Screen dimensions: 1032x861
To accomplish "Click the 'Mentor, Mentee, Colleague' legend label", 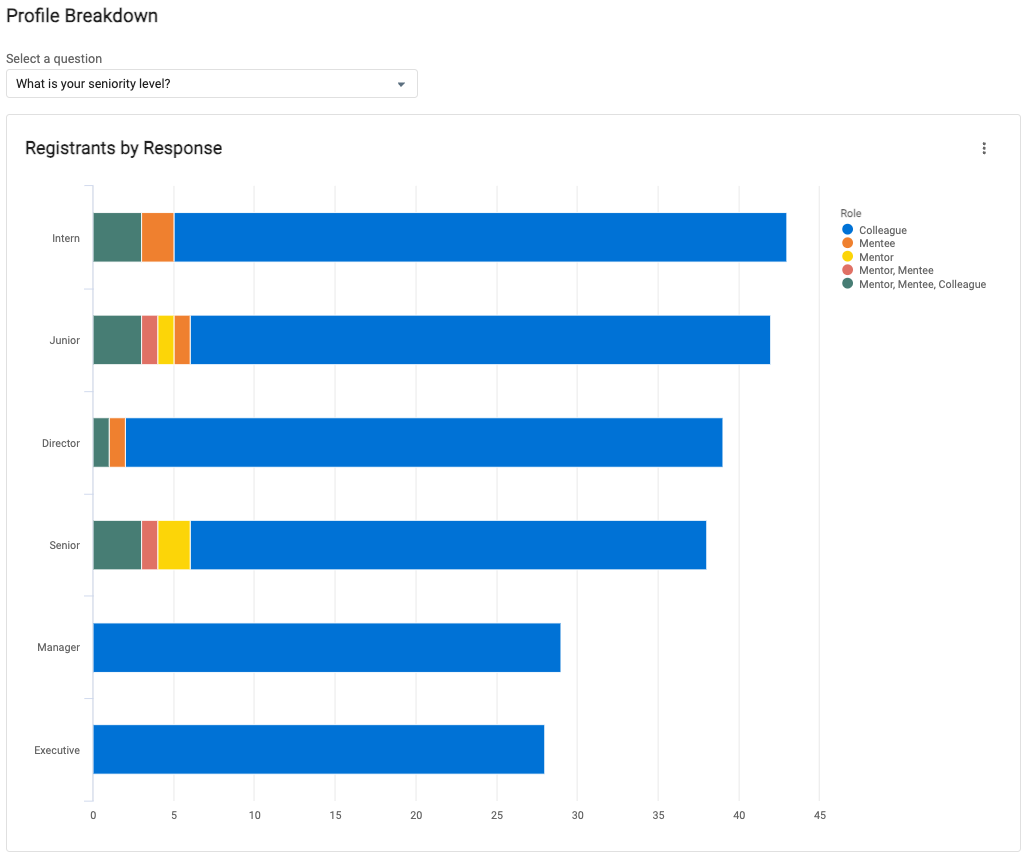I will coord(922,285).
